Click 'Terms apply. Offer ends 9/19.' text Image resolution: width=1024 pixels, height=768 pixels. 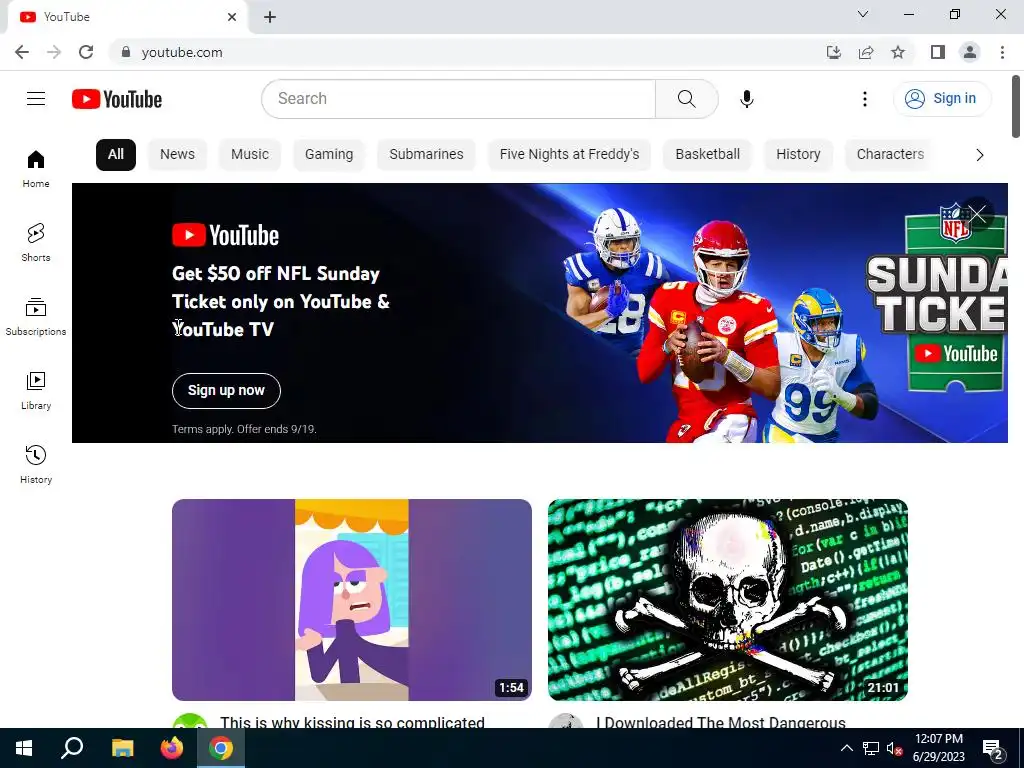(x=244, y=429)
